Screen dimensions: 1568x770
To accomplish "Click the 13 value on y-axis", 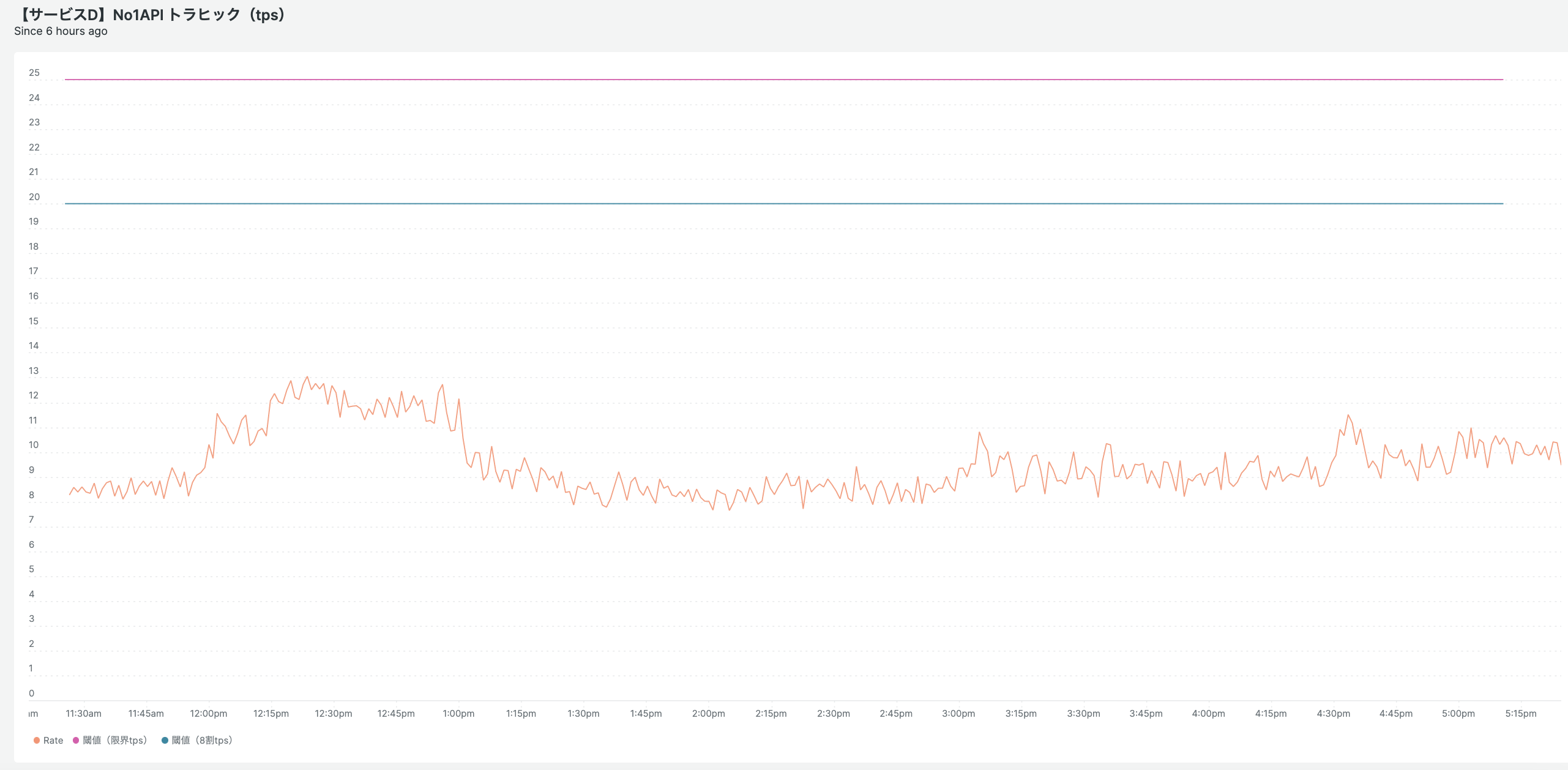I will click(x=34, y=371).
